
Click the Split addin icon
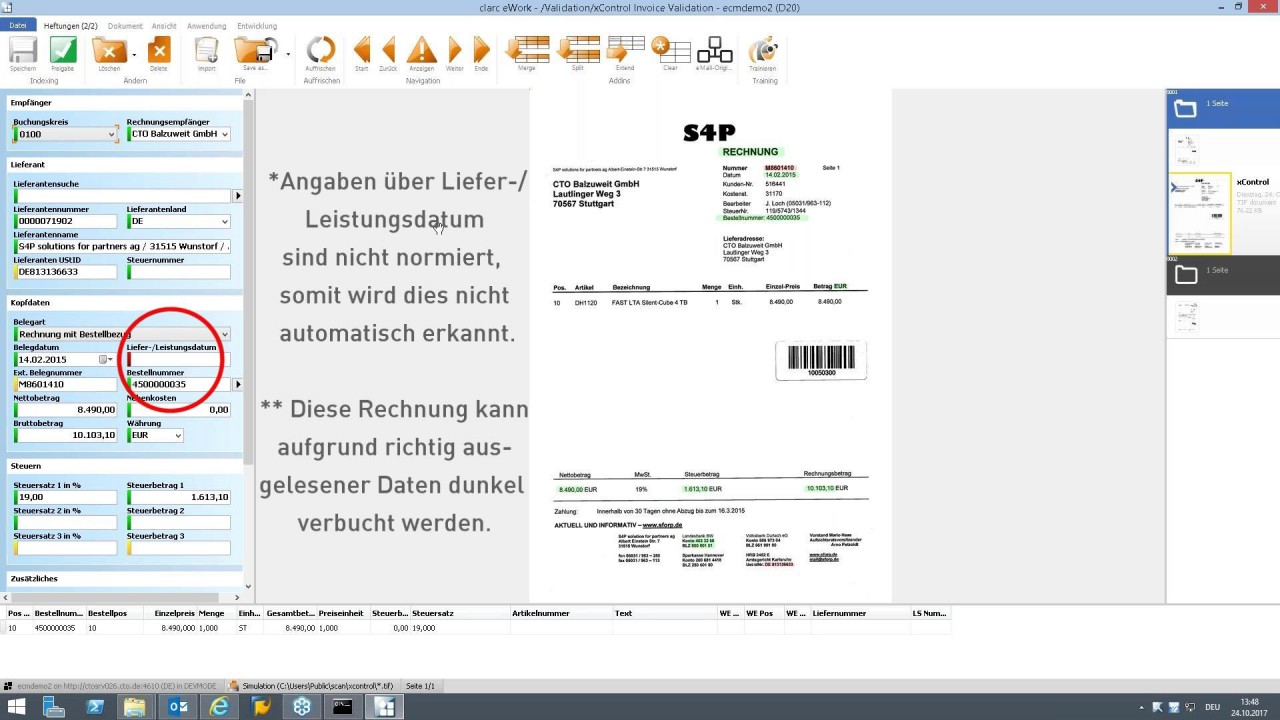click(578, 50)
